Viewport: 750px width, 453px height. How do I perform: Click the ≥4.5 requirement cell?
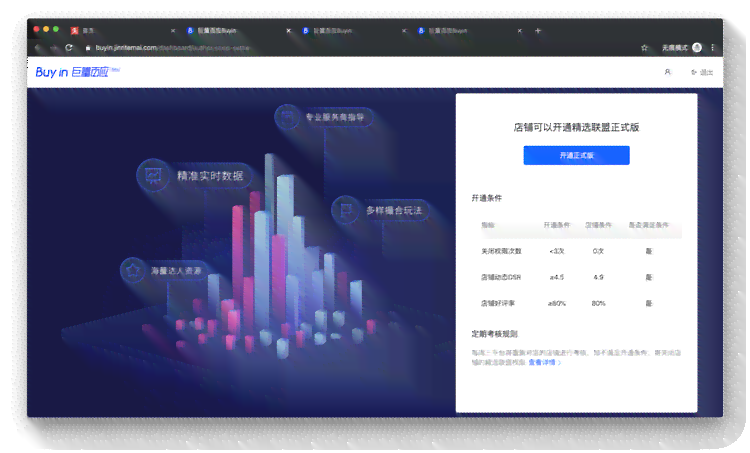click(557, 277)
